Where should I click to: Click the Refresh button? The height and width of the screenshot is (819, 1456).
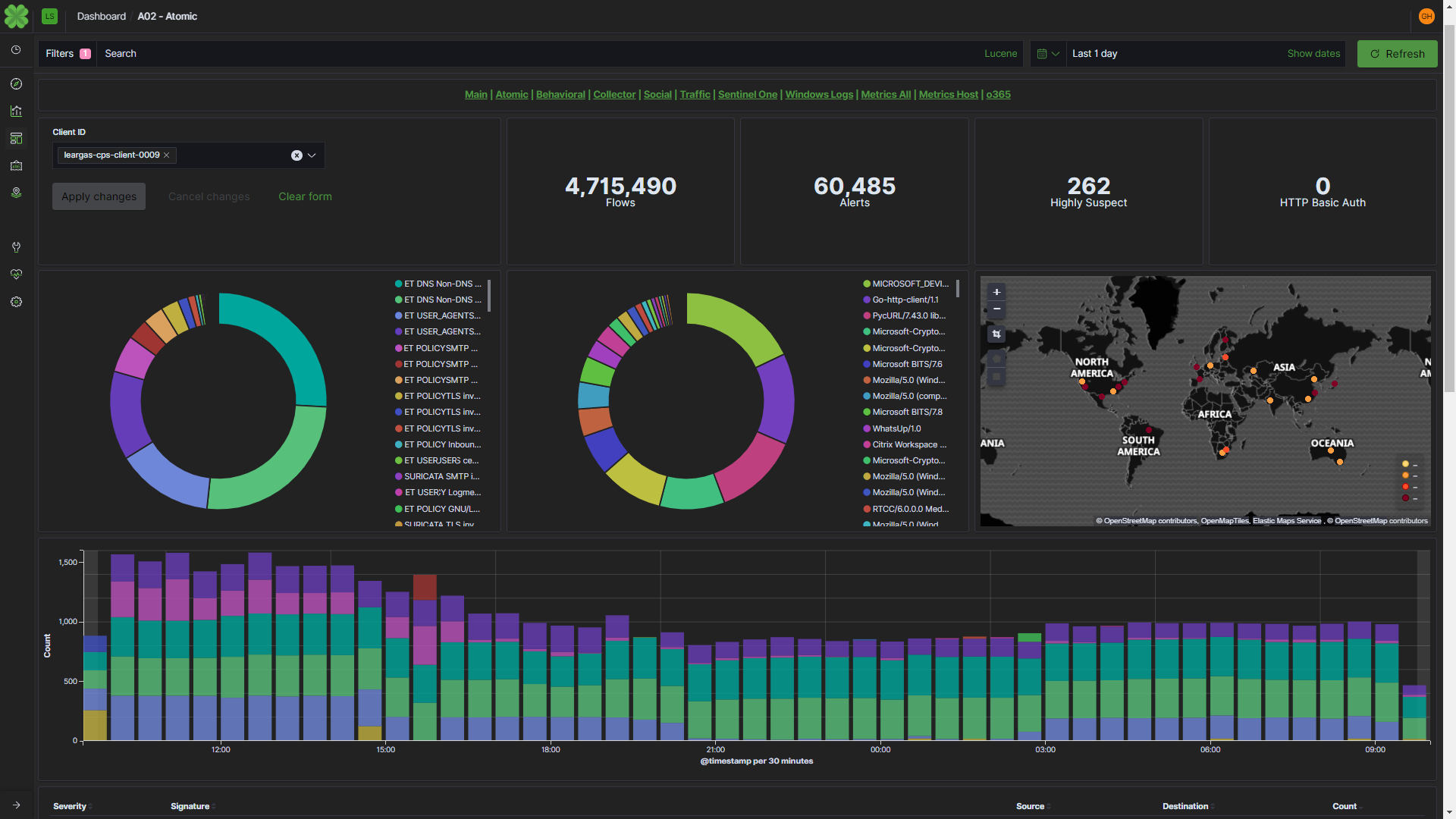1397,53
